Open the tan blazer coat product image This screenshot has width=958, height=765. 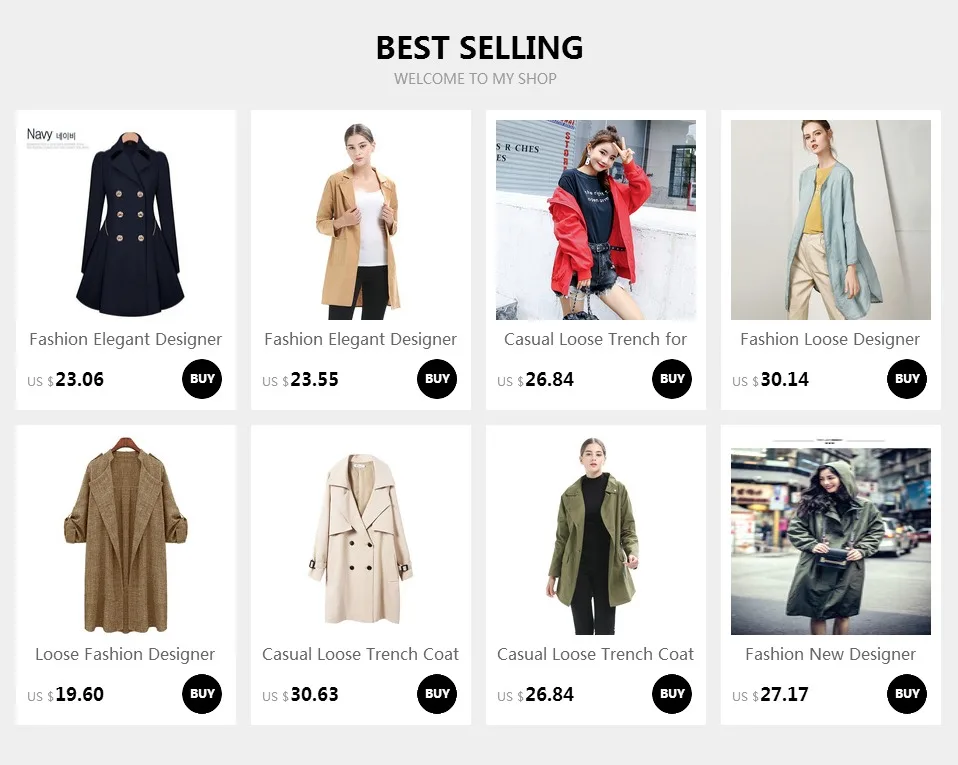coord(360,220)
